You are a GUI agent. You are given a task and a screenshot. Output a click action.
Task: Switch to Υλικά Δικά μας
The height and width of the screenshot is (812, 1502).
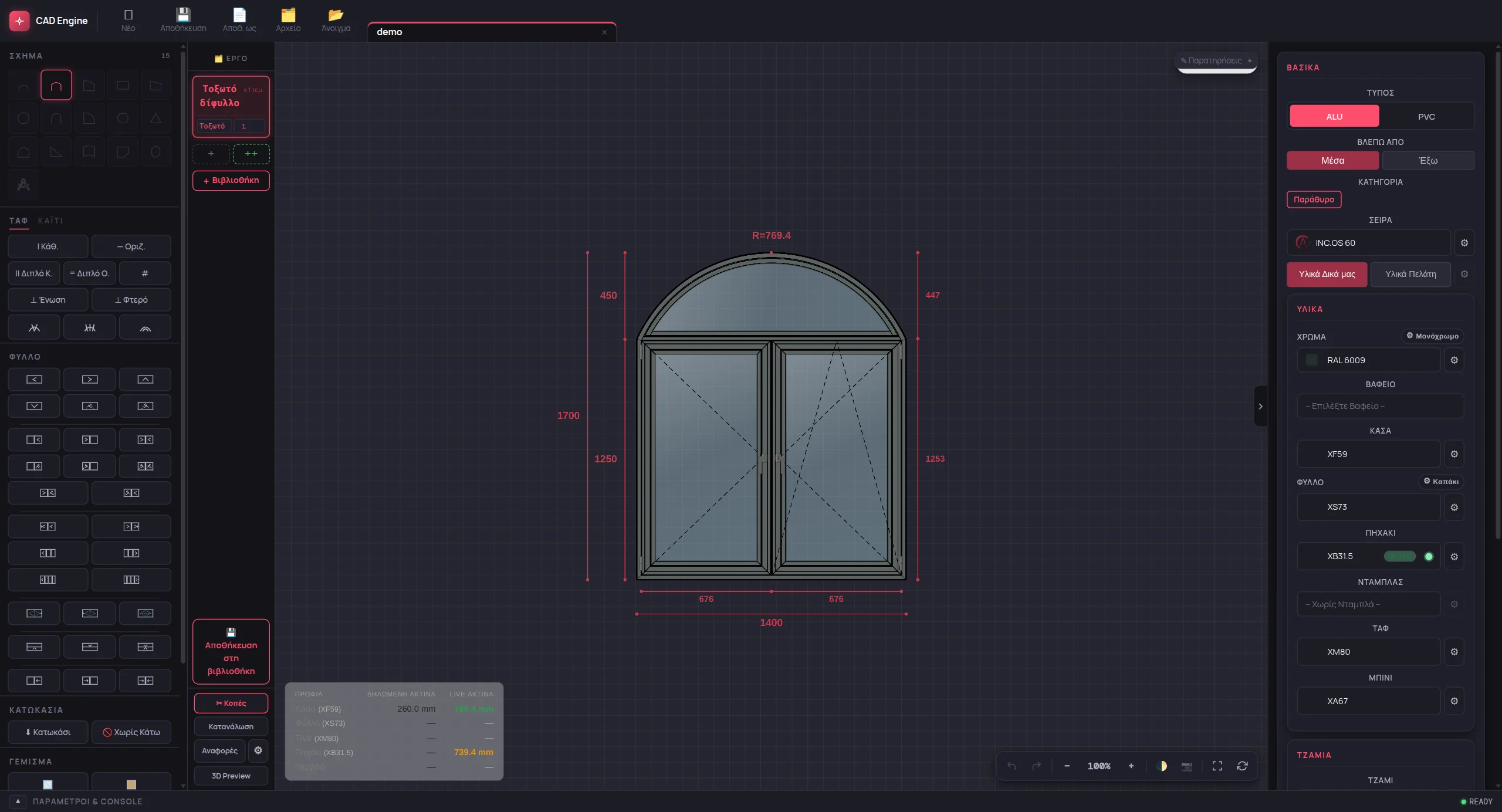point(1327,275)
